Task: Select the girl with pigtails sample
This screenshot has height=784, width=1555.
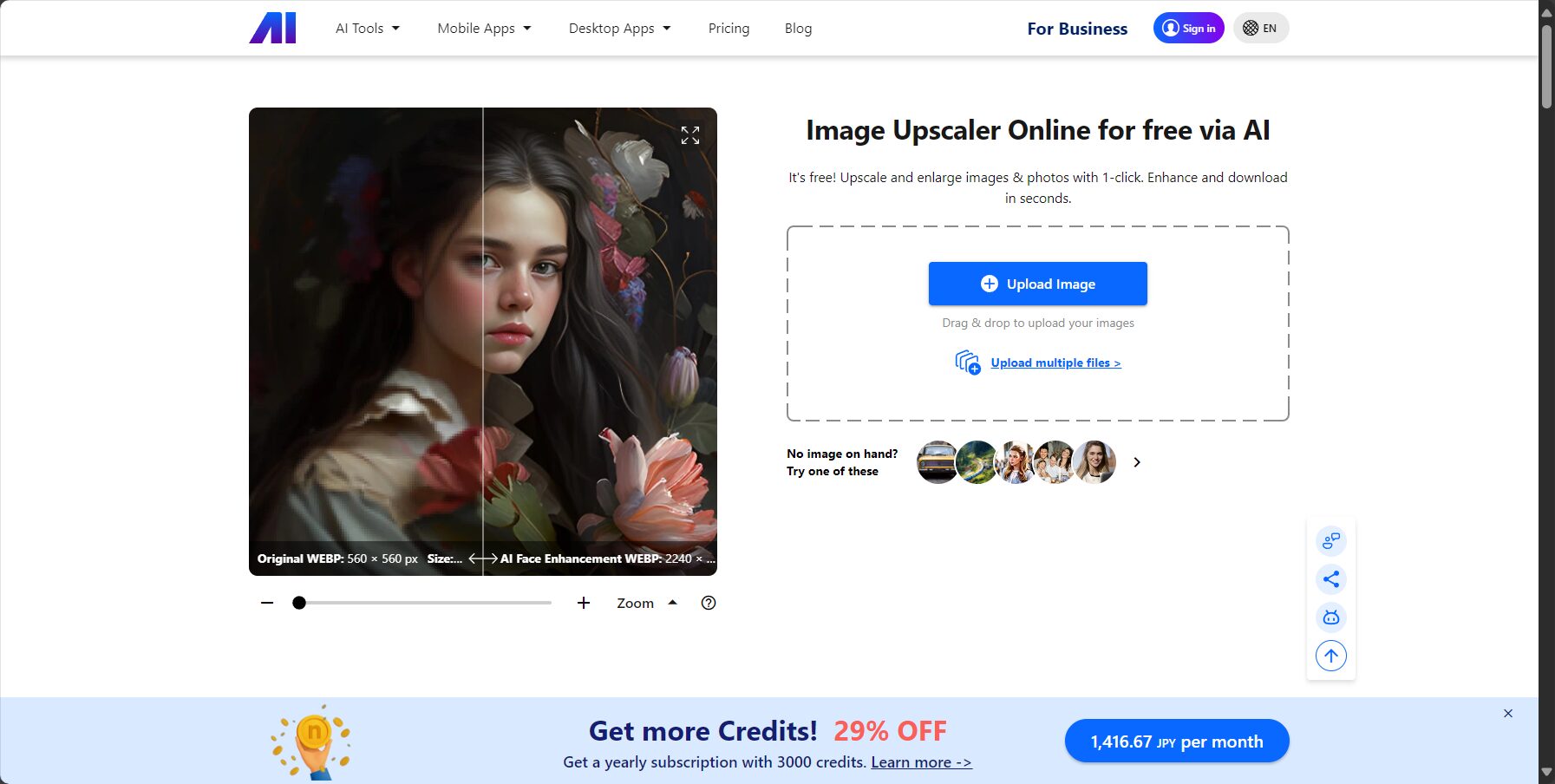Action: (x=1016, y=462)
